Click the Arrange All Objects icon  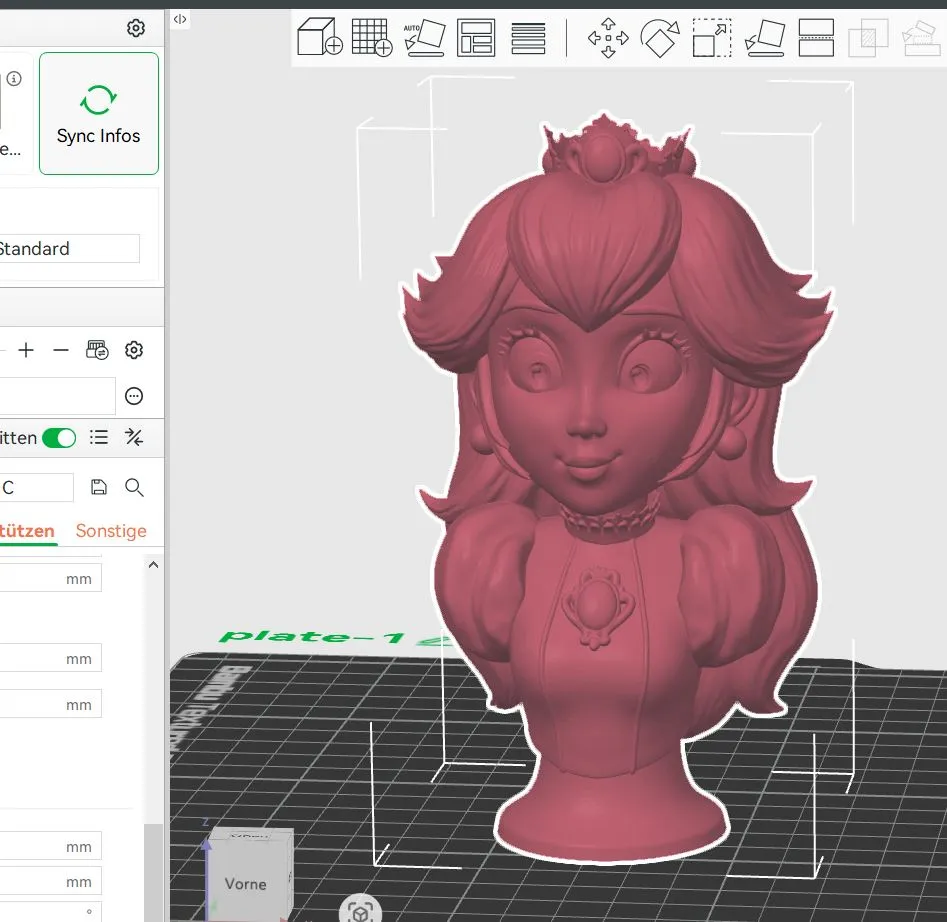click(x=476, y=38)
